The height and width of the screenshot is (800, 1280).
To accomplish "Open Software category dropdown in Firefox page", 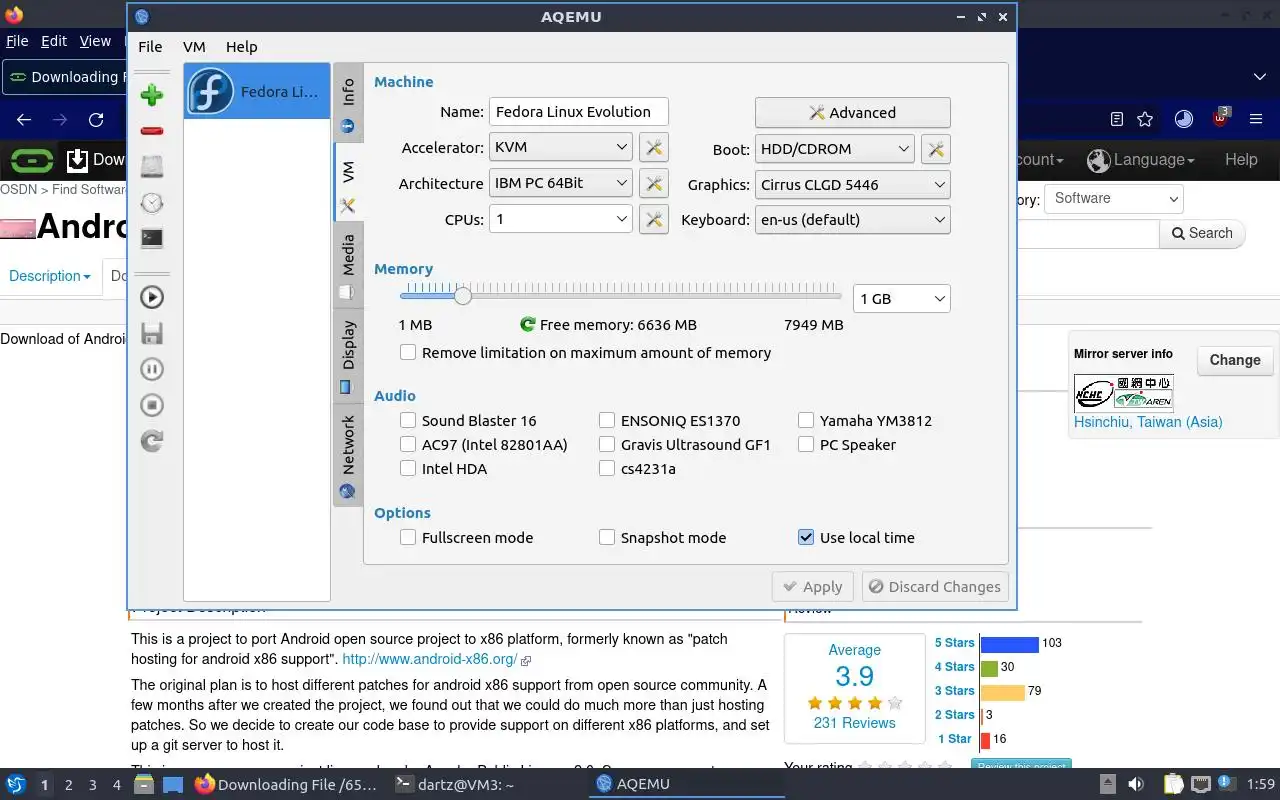I will [x=1113, y=198].
